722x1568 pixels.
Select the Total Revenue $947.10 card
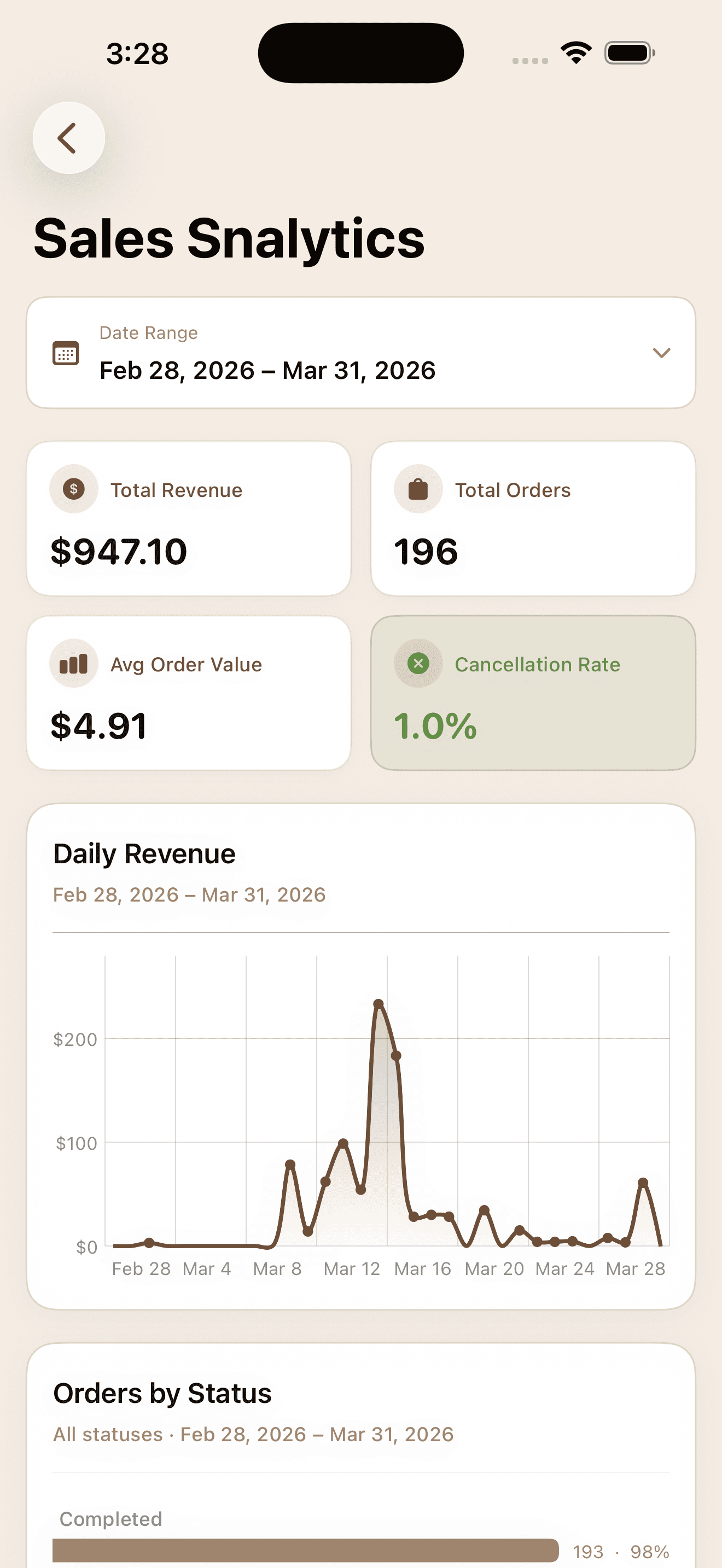(x=189, y=519)
